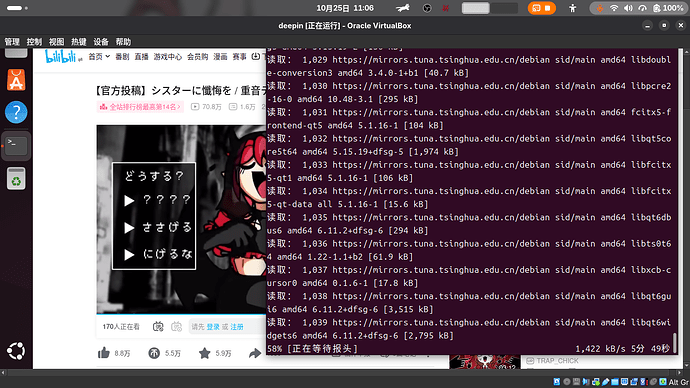Click the USB indicator in VirtualBox status bar
Screen dimensions: 690x388
(x=606, y=382)
